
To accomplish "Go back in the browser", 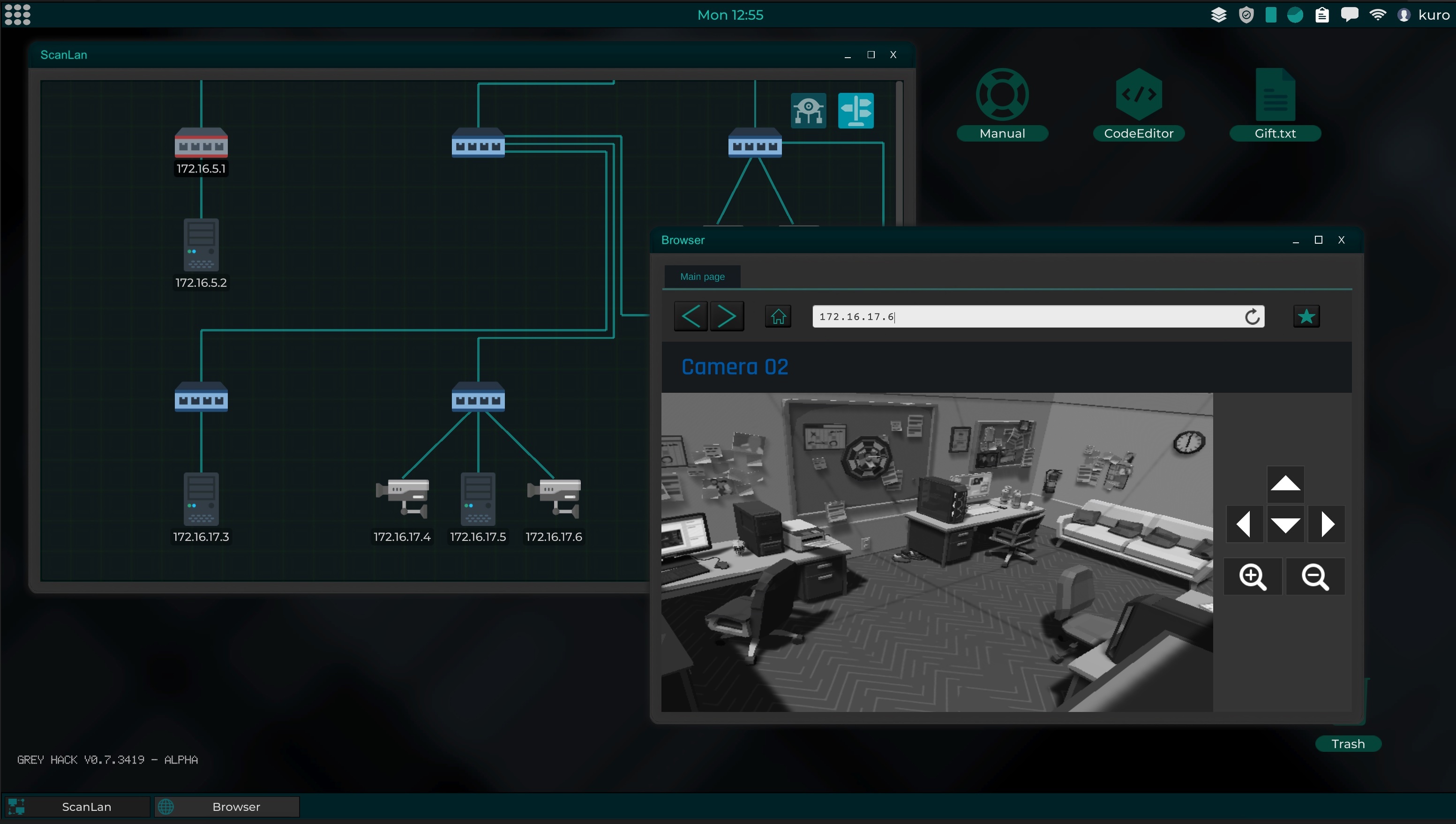I will click(690, 316).
